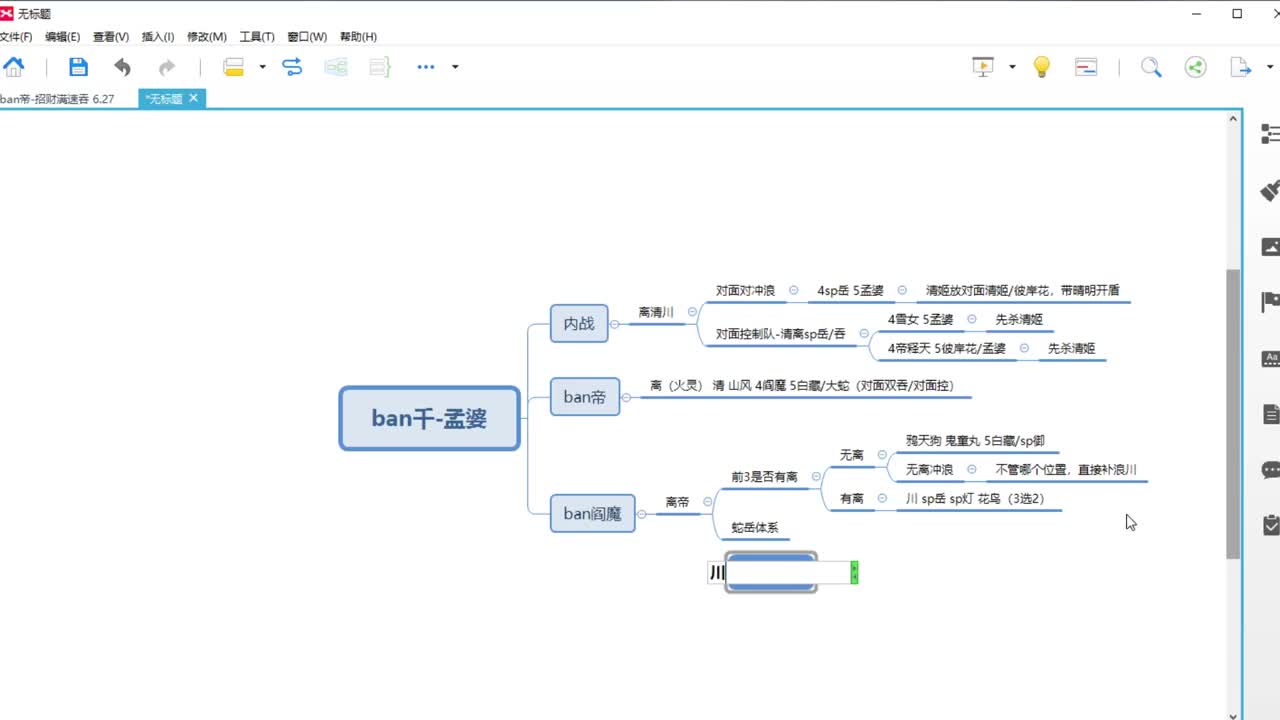Open the 文件(F) menu

click(15, 37)
